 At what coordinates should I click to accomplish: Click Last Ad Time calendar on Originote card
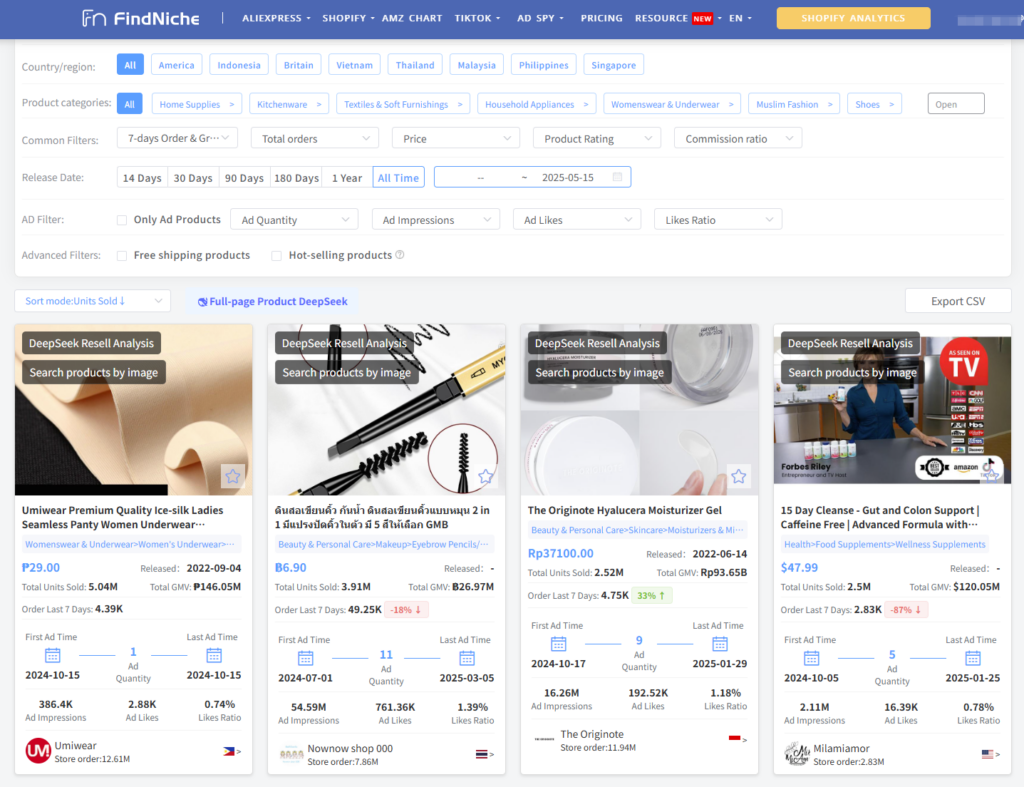pyautogui.click(x=720, y=644)
